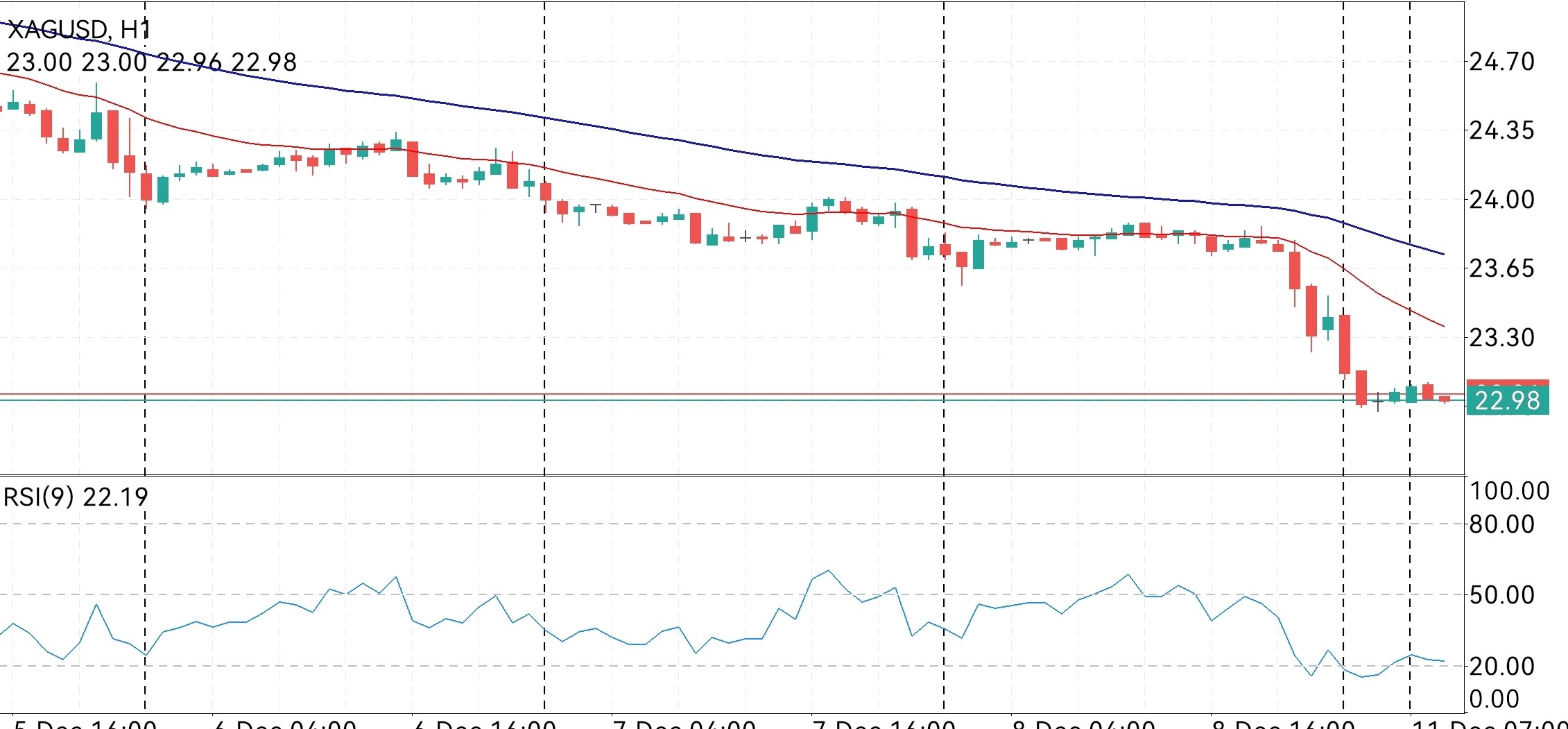1568x729 pixels.
Task: Click the 24.35 price scale label
Action: pos(1502,130)
